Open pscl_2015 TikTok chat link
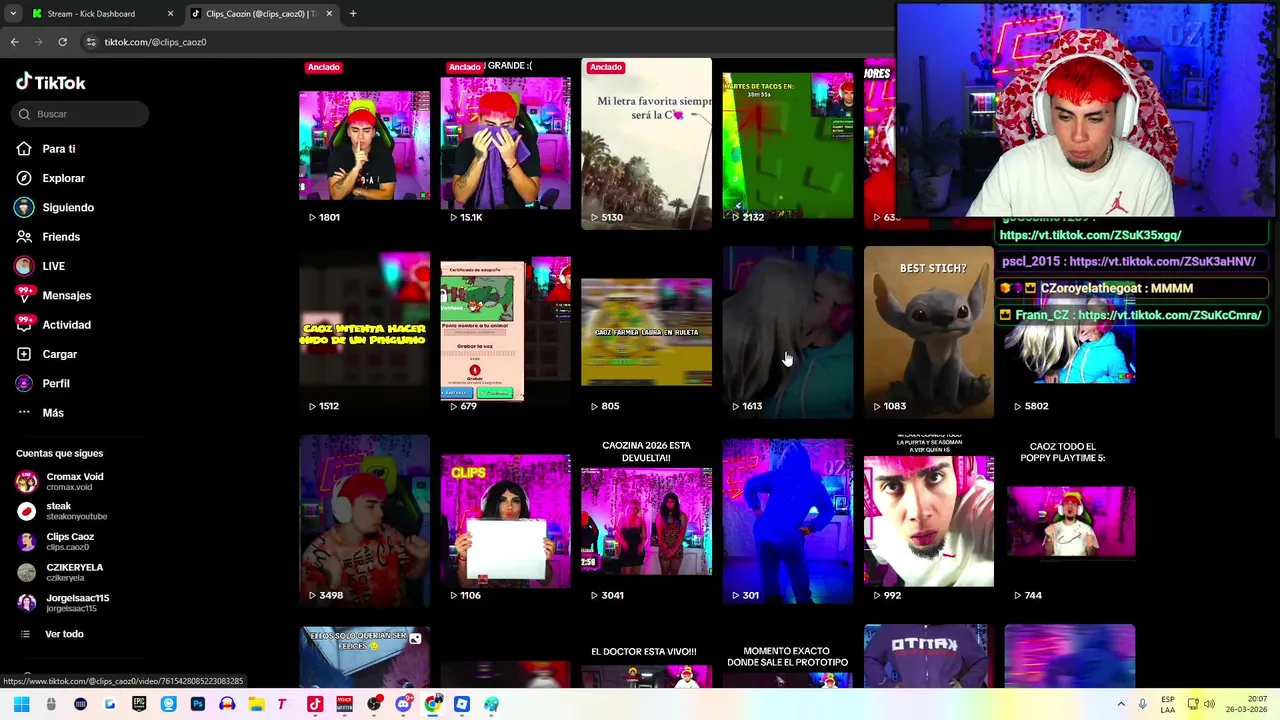The height and width of the screenshot is (720, 1280). tap(1162, 261)
